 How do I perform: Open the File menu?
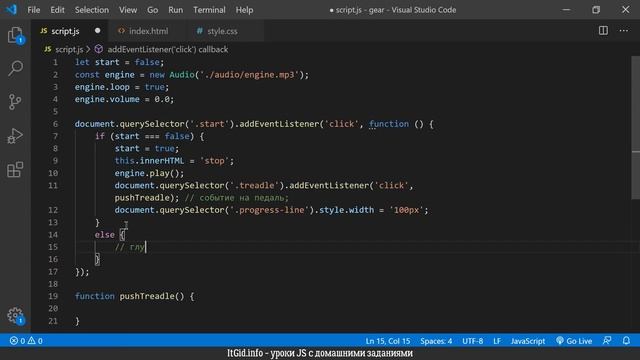(33, 10)
